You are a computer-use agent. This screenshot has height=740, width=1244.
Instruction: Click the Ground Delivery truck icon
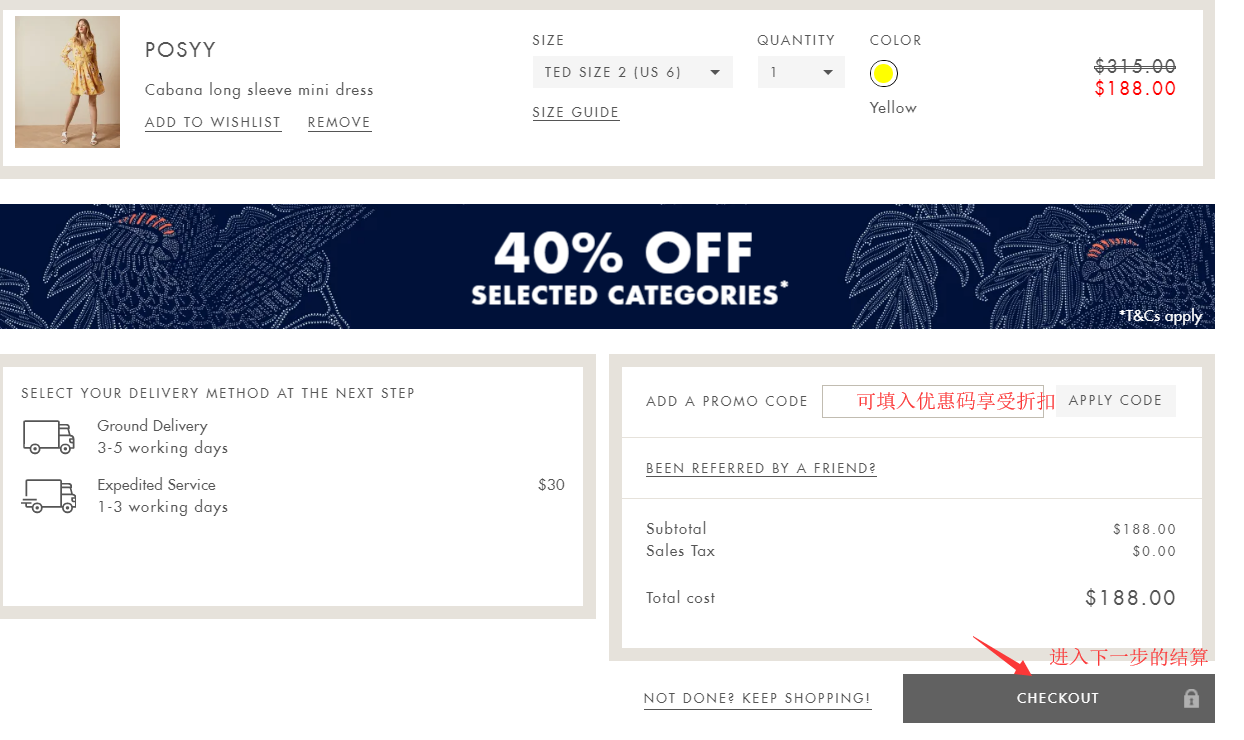pyautogui.click(x=48, y=436)
